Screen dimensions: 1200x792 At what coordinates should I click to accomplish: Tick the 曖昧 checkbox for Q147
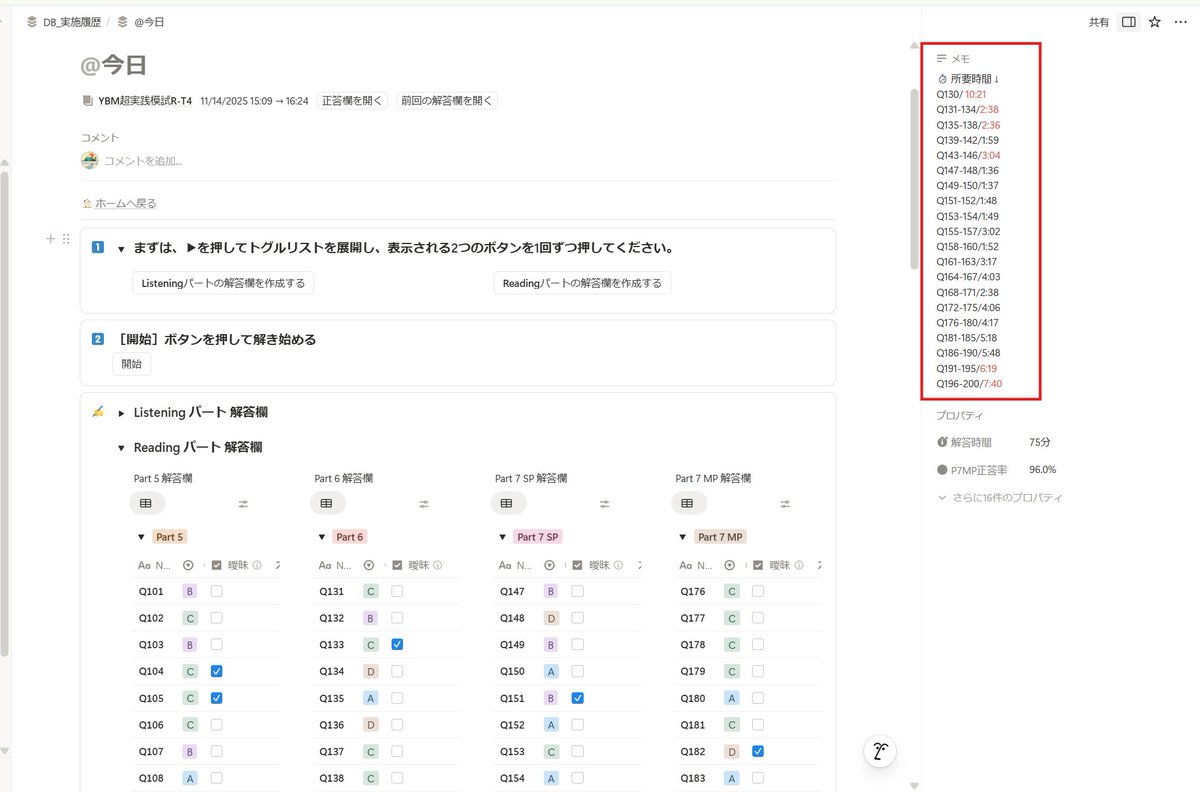click(x=577, y=591)
